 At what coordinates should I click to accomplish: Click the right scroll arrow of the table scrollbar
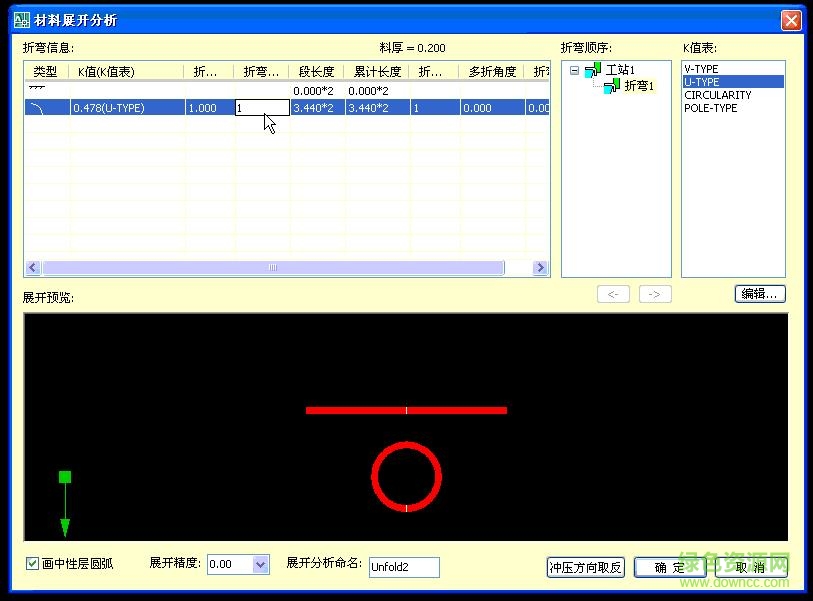[x=540, y=267]
